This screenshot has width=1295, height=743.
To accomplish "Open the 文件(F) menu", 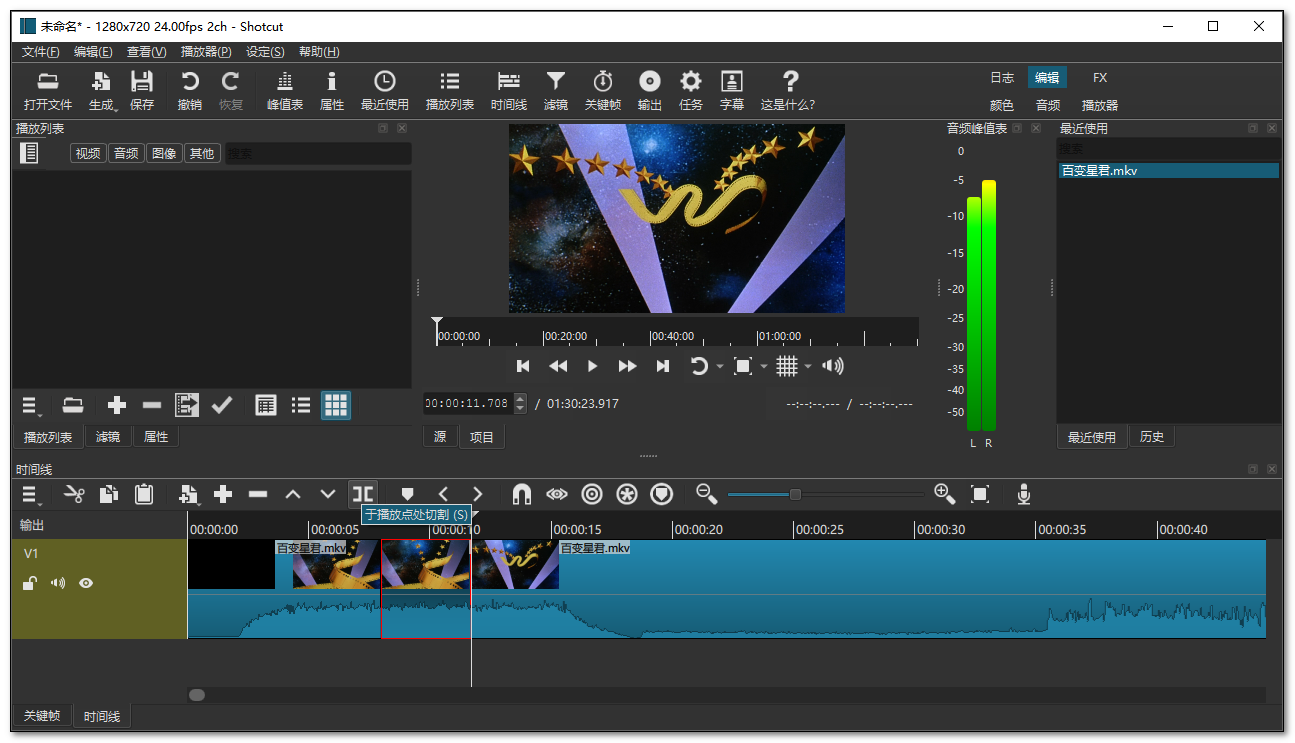I will coord(41,52).
